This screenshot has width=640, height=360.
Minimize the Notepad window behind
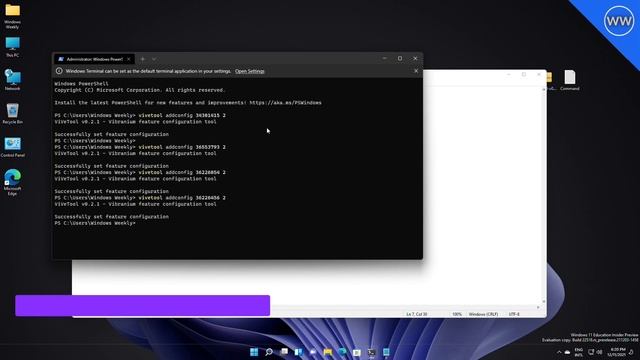[x=509, y=75]
